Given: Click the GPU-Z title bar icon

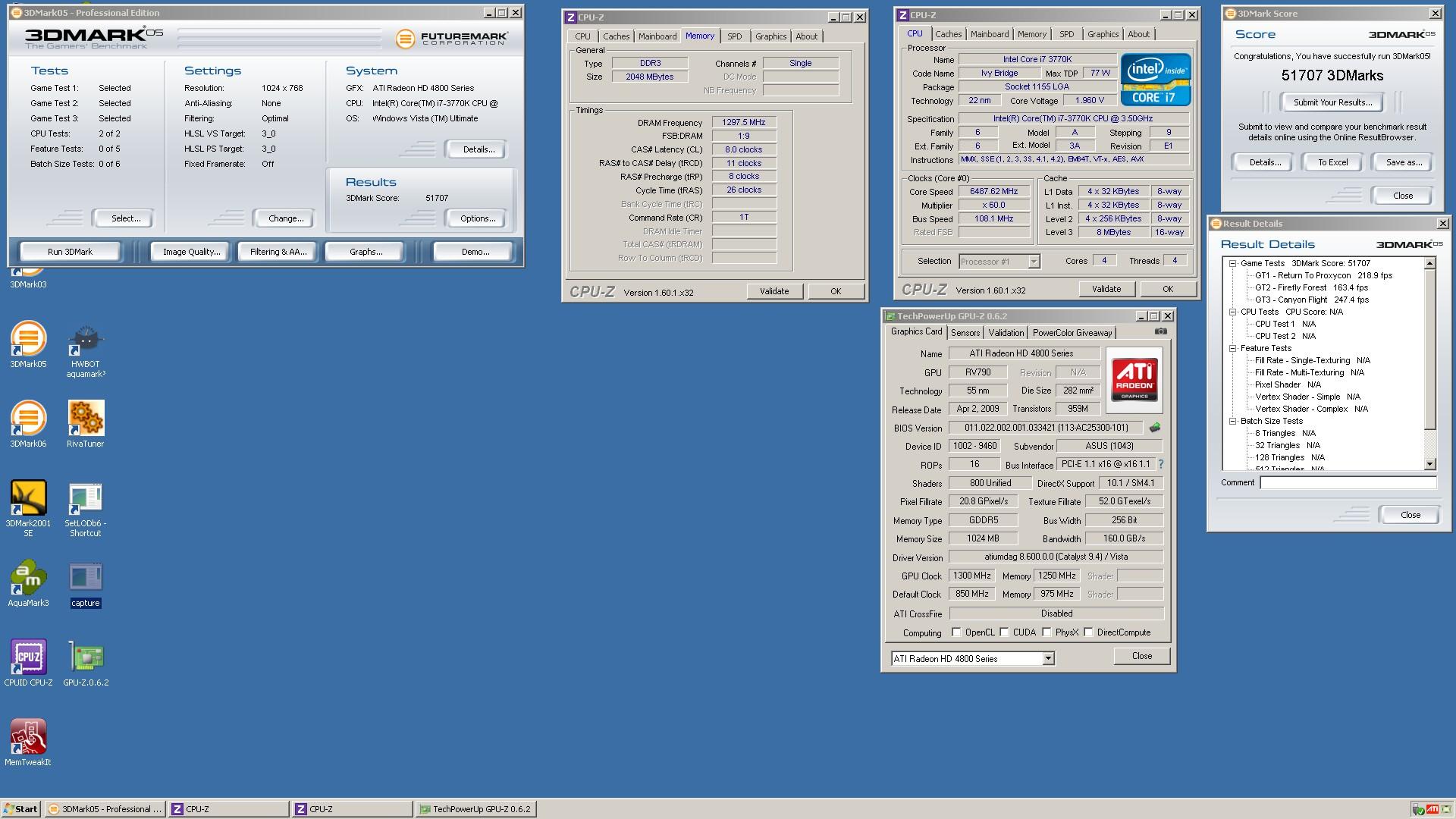Looking at the screenshot, I should (891, 316).
